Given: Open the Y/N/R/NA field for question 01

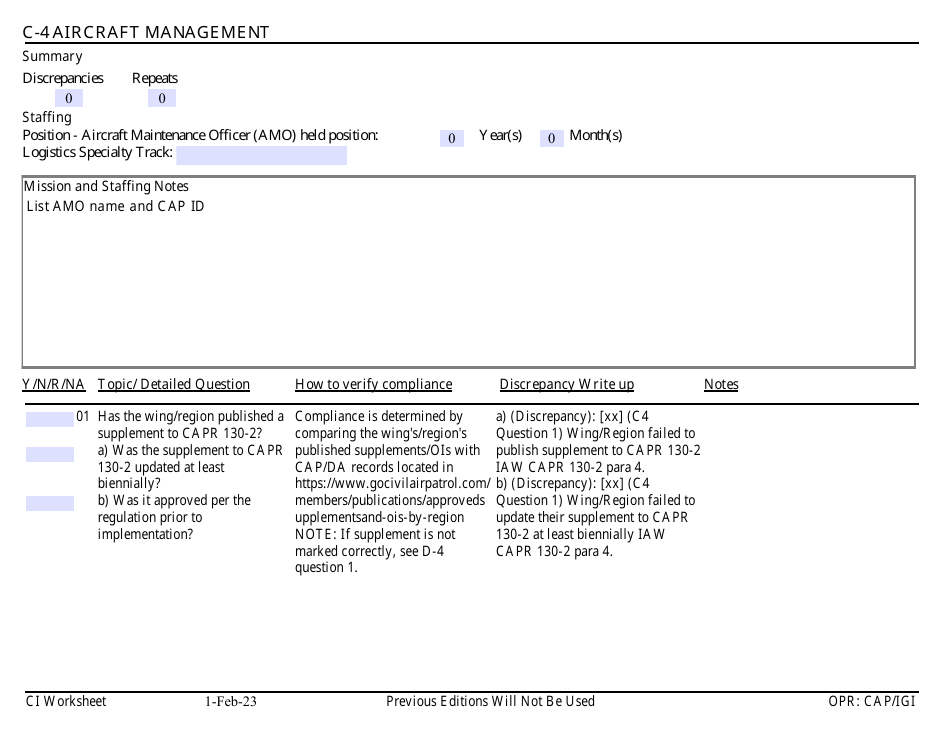Looking at the screenshot, I should pyautogui.click(x=49, y=419).
